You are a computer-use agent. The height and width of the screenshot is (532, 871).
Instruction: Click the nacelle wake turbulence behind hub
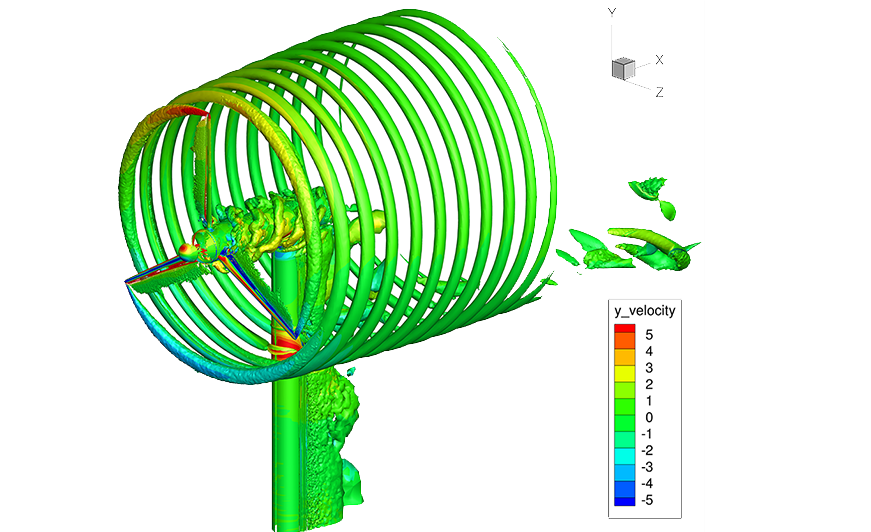point(262,225)
